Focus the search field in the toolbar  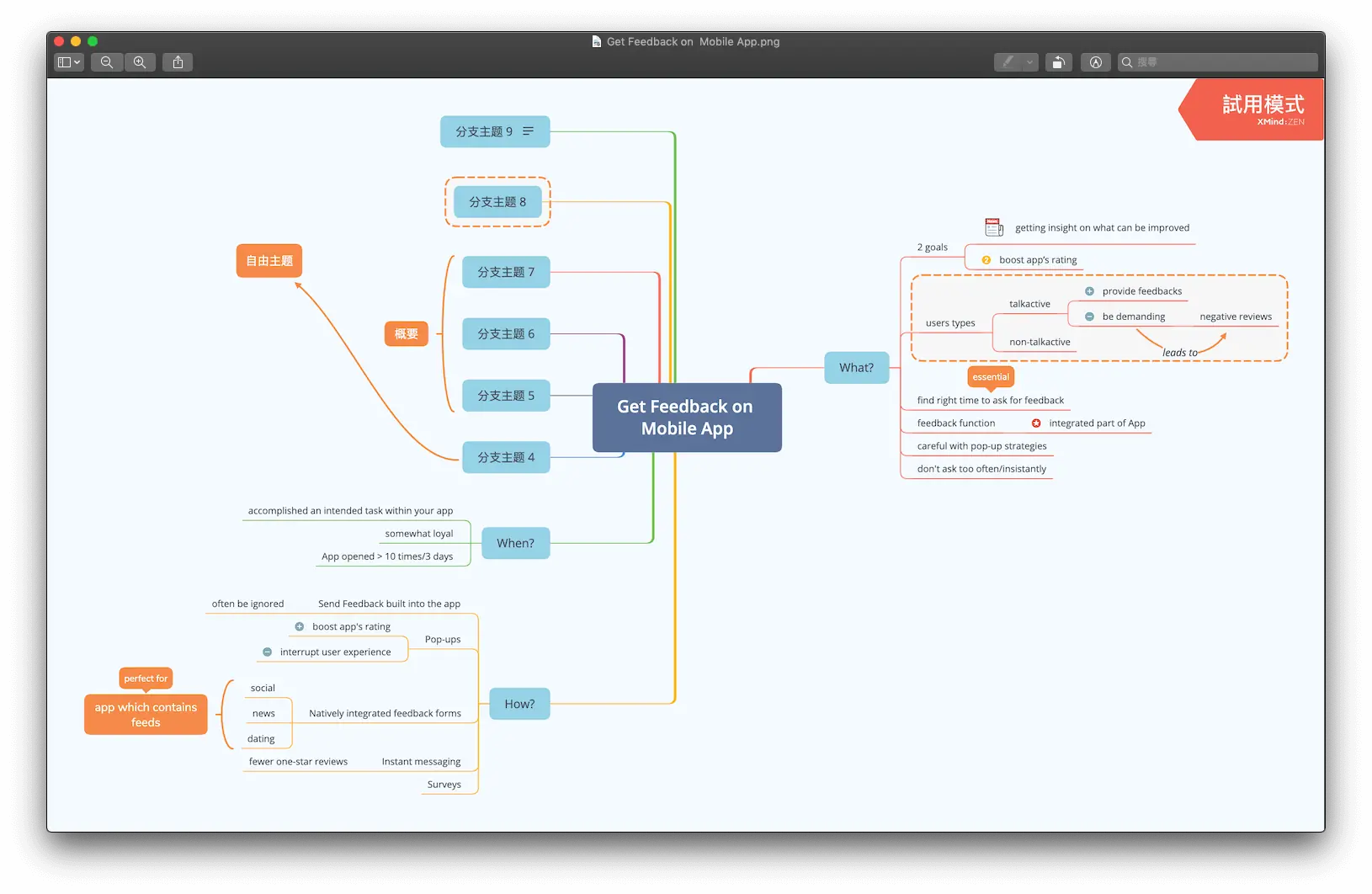coord(1218,62)
